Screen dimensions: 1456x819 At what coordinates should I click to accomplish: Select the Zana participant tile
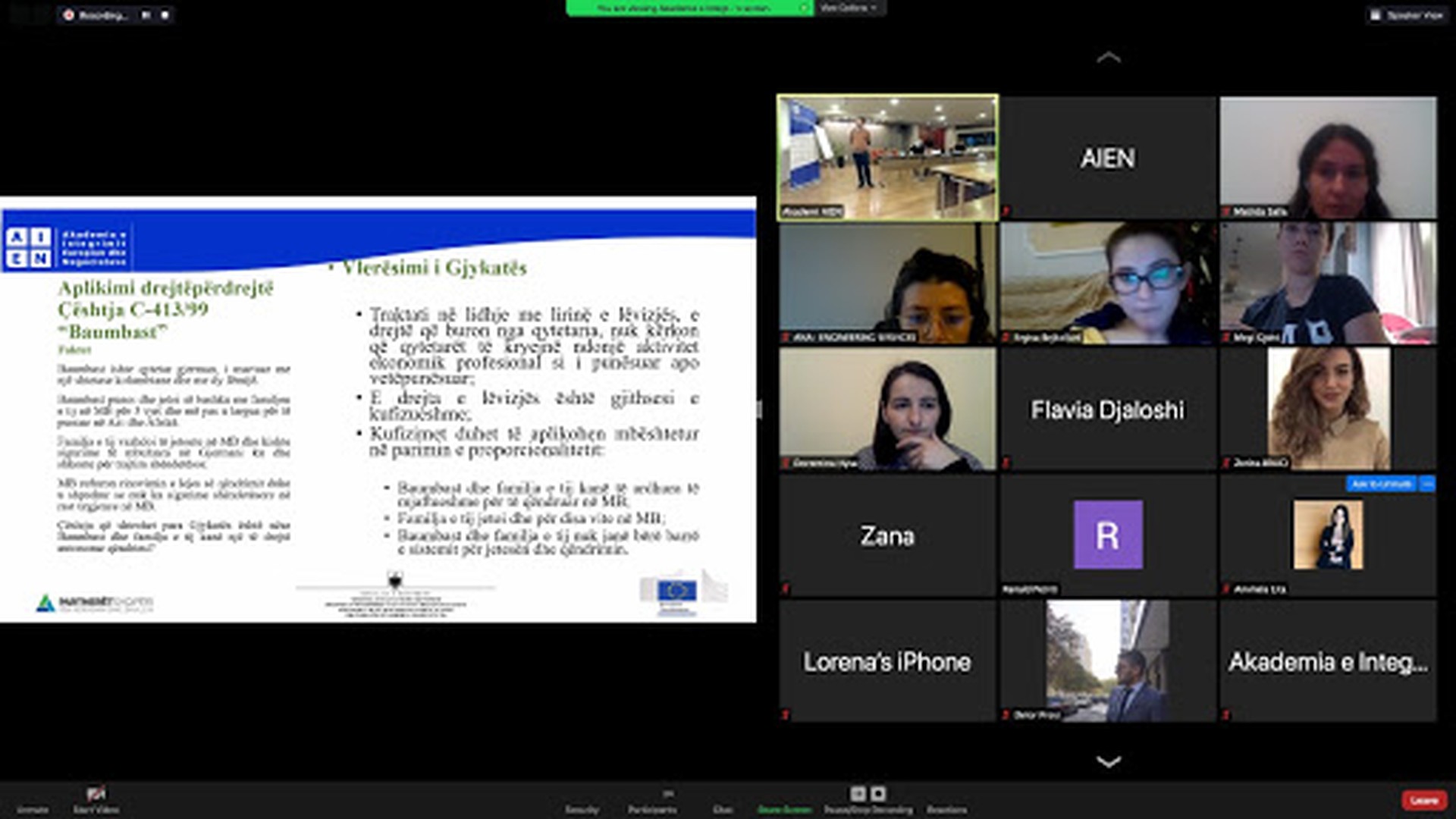pos(887,535)
